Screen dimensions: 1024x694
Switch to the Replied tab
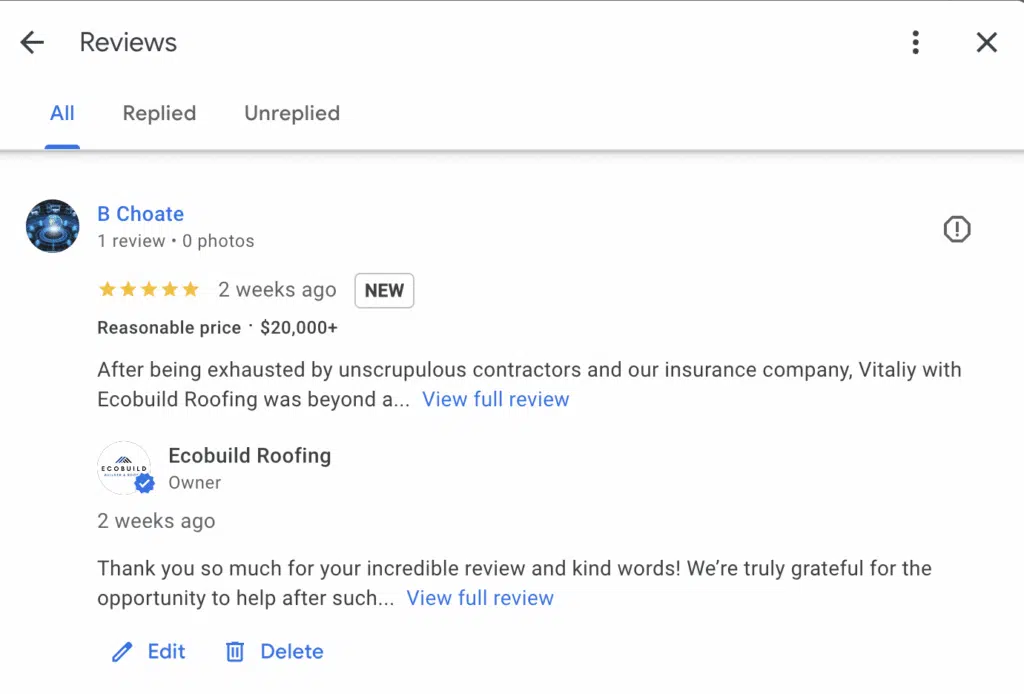coord(158,114)
